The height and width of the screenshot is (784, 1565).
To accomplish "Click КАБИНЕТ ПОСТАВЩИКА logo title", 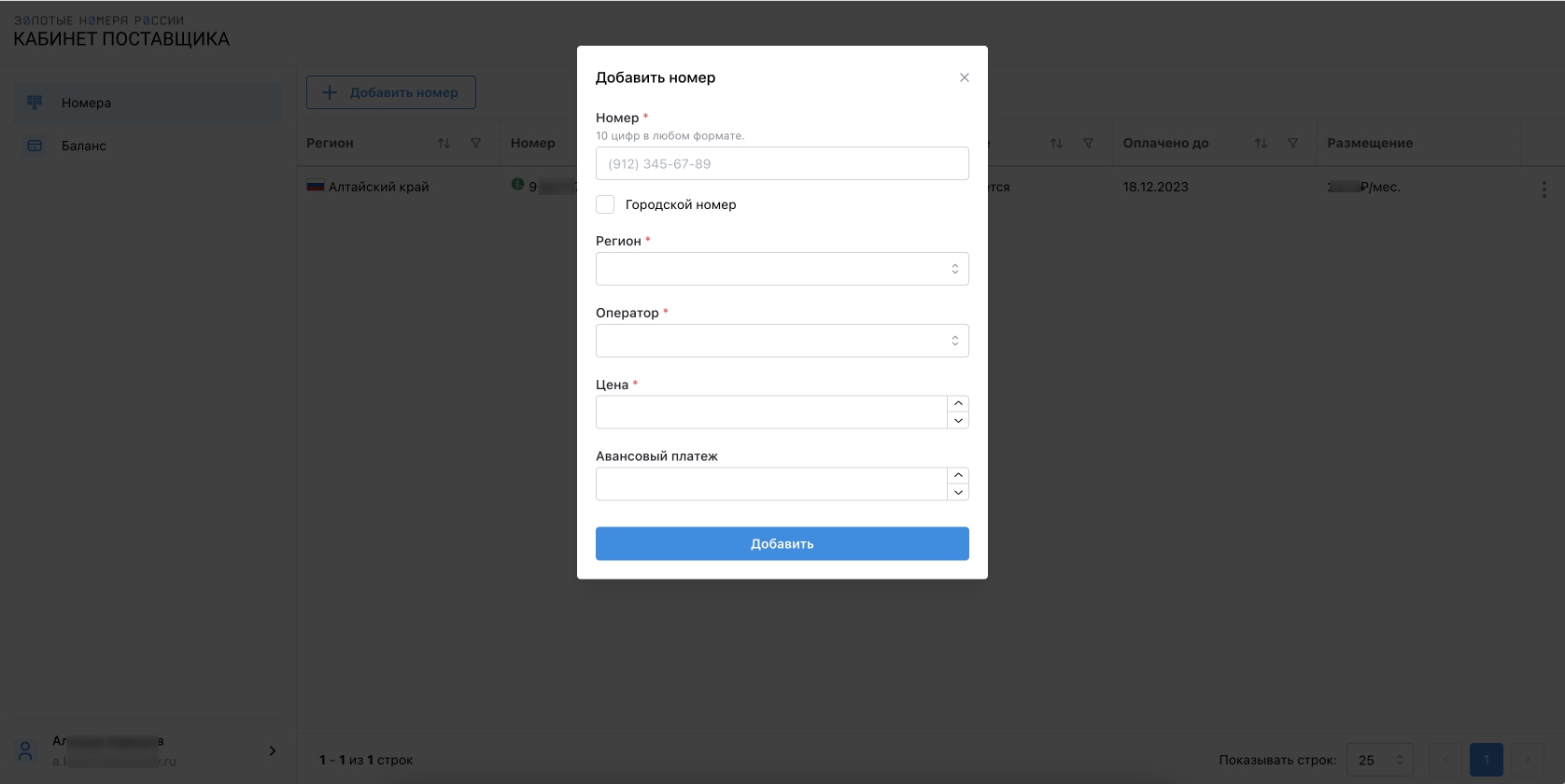I will click(x=121, y=39).
